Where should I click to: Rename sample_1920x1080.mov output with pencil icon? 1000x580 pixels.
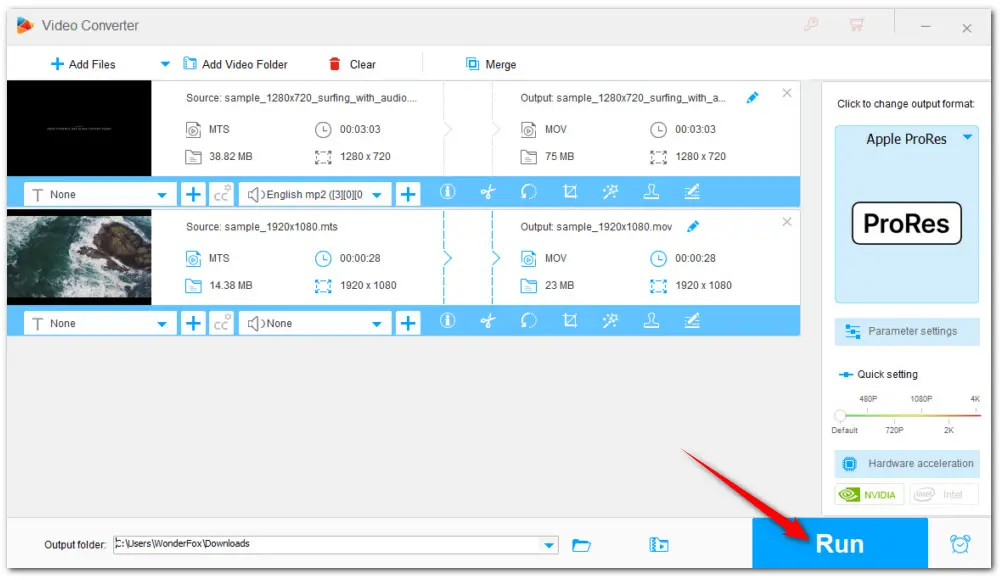(693, 227)
